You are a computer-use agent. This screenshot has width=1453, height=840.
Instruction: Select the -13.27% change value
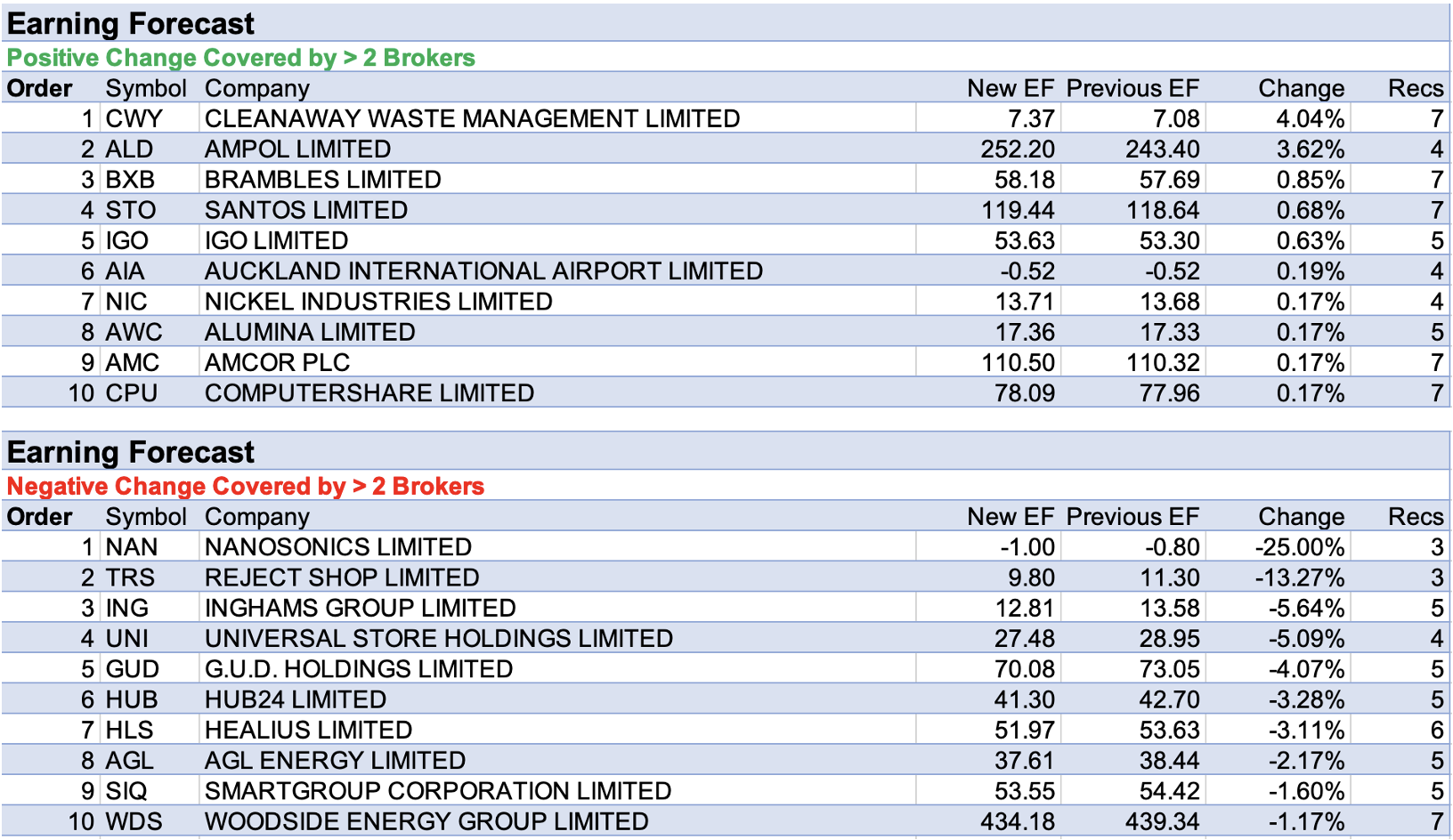[1299, 577]
